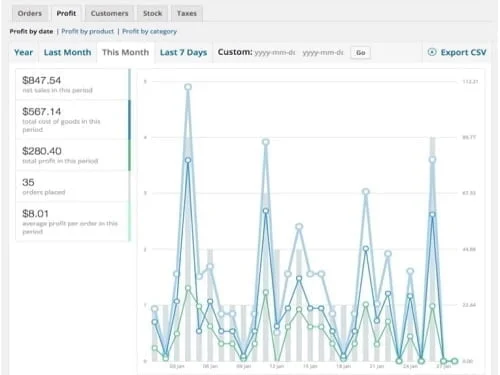Click the 24 Jan x-axis label
Screen dimensions: 500x375
coord(410,366)
